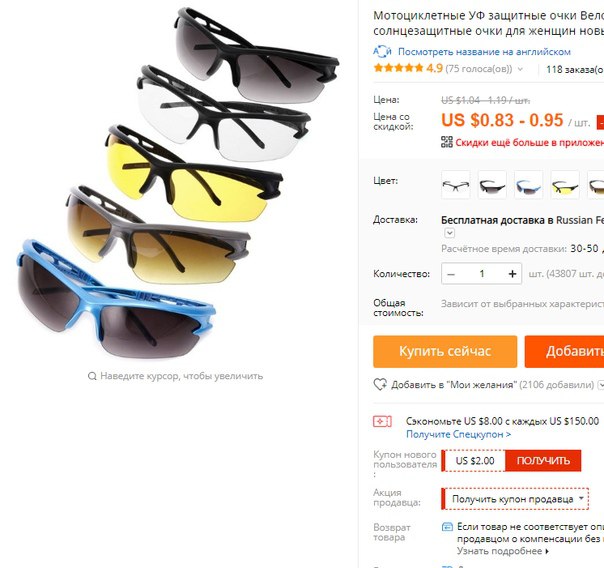Viewport: 604px width, 568px height.
Task: Select the clear lens glasses color option
Action: point(456,185)
